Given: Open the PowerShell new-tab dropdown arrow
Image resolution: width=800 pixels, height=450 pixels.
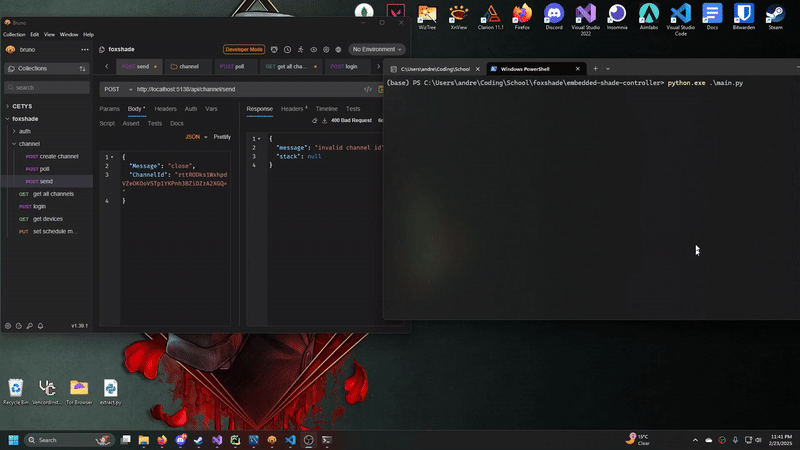Looking at the screenshot, I should [608, 69].
